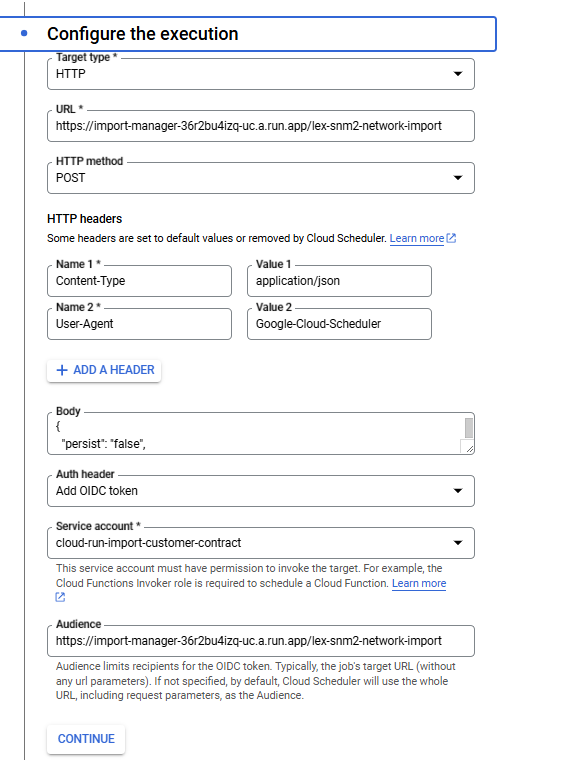Open the Learn more link about service account

419,583
